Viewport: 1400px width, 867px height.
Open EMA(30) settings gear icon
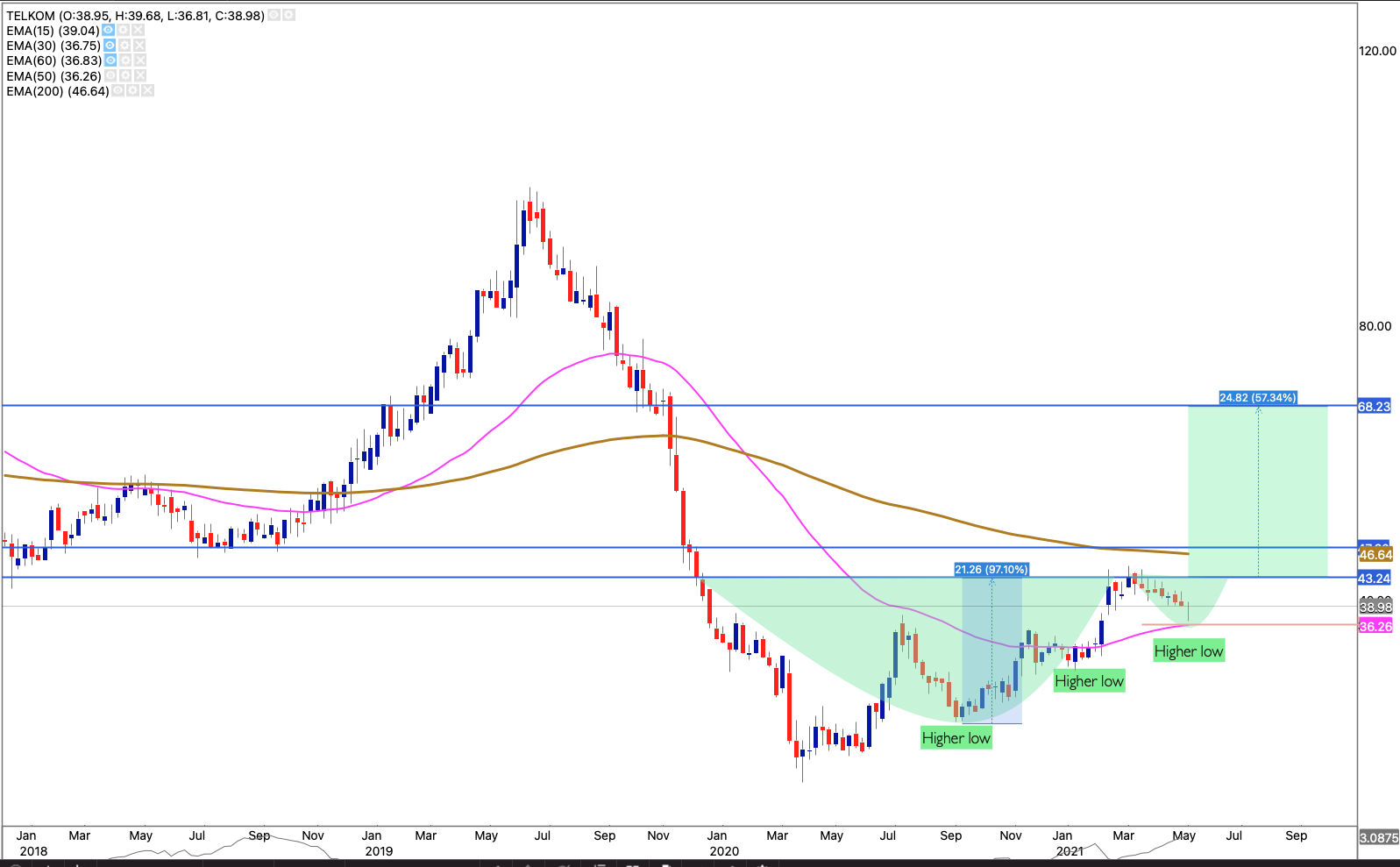pyautogui.click(x=124, y=46)
